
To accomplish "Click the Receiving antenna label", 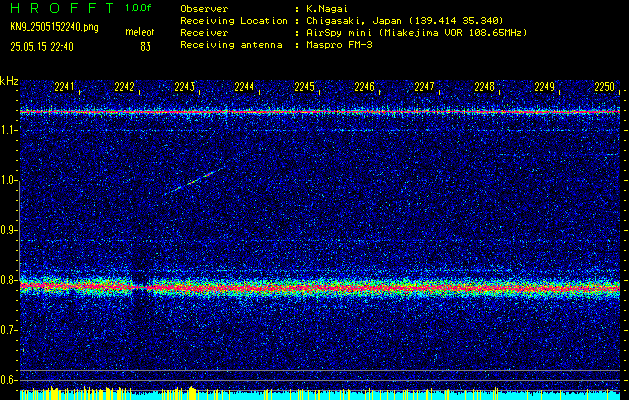I will click(231, 45).
